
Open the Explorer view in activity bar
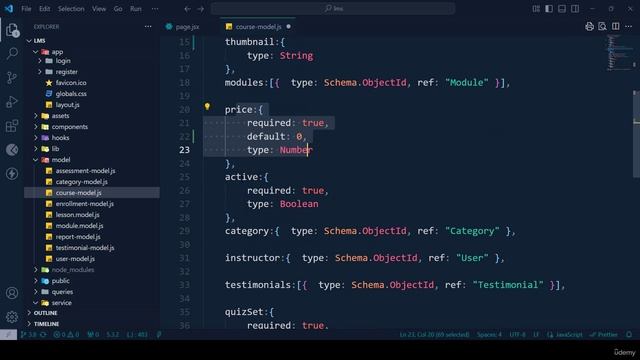12,30
